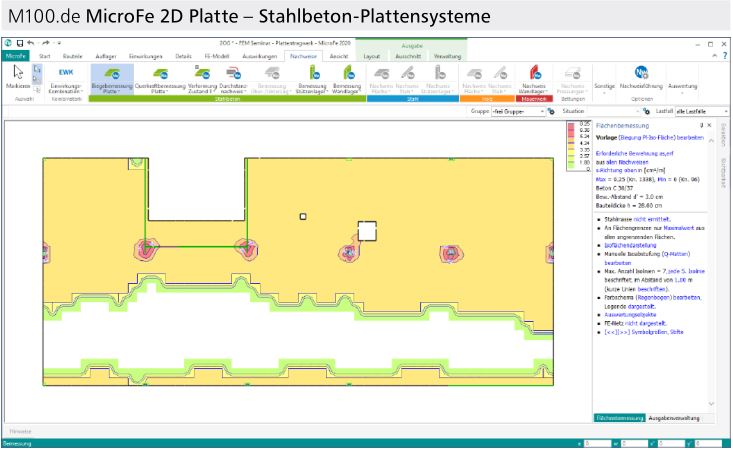Image resolution: width=733 pixels, height=450 pixels.
Task: Toggle FE-Netz 'nicht dargestellt' display
Action: (x=645, y=323)
